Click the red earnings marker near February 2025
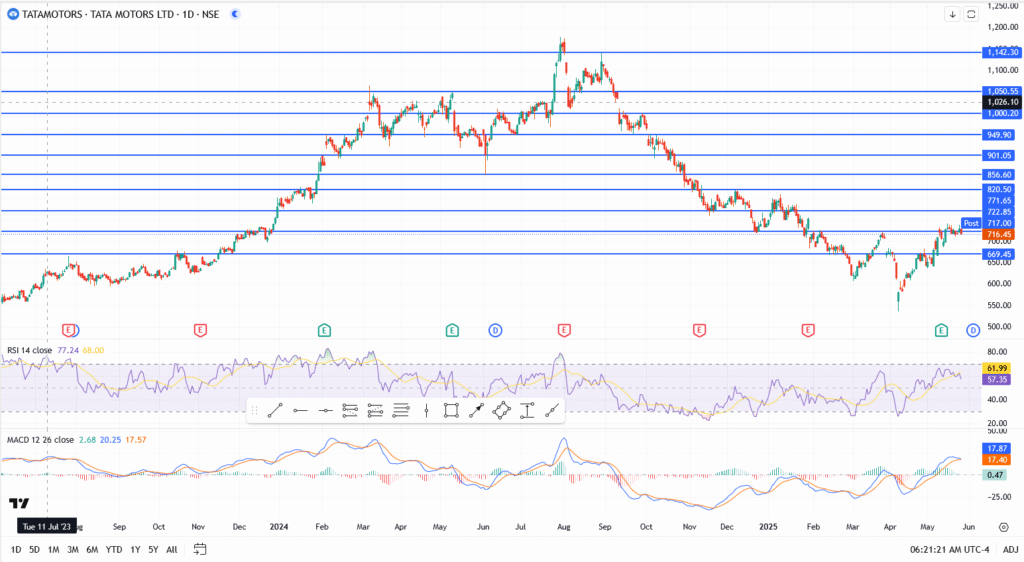Image resolution: width=1024 pixels, height=562 pixels. [x=808, y=330]
